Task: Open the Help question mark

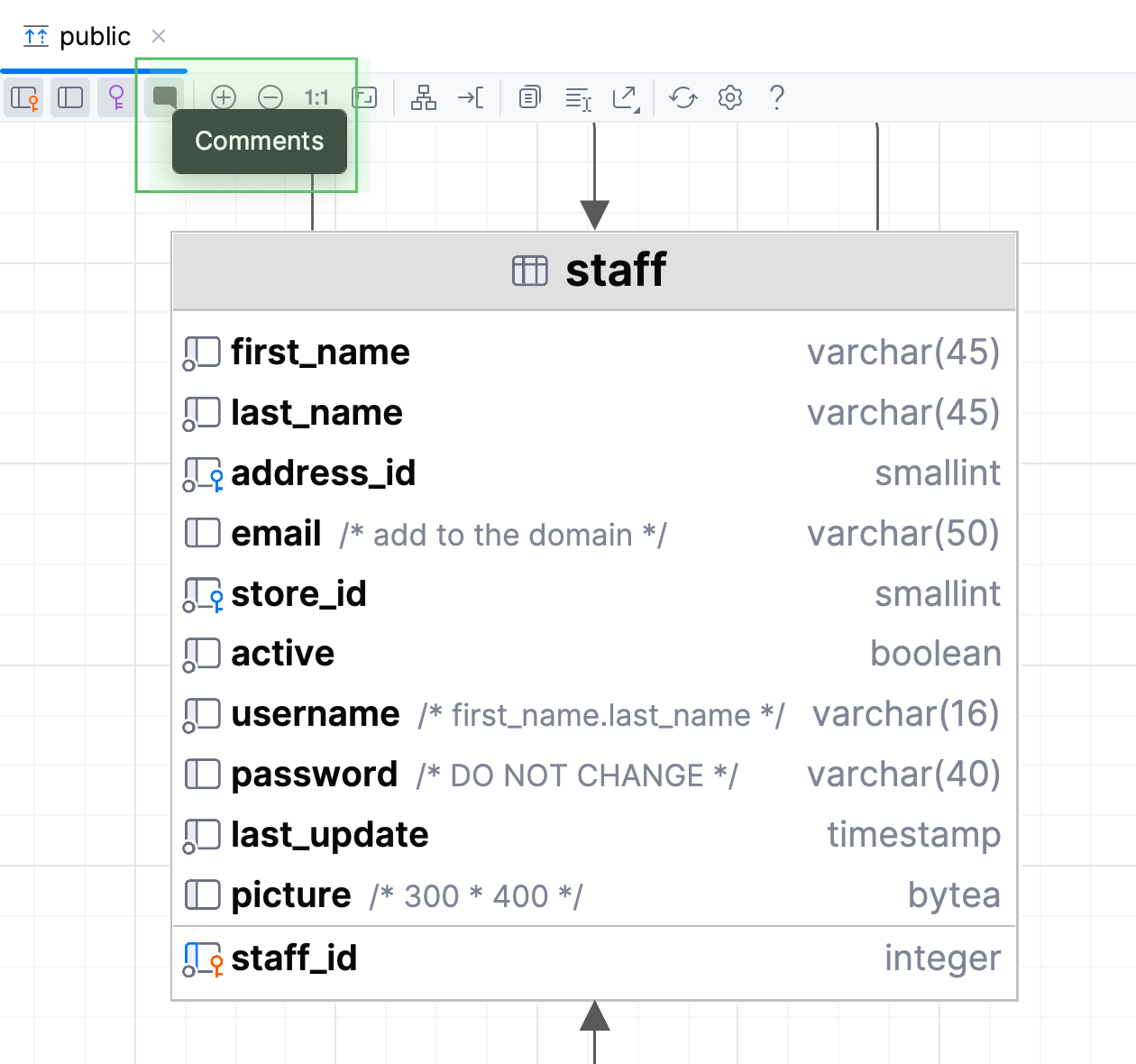Action: pos(777,97)
